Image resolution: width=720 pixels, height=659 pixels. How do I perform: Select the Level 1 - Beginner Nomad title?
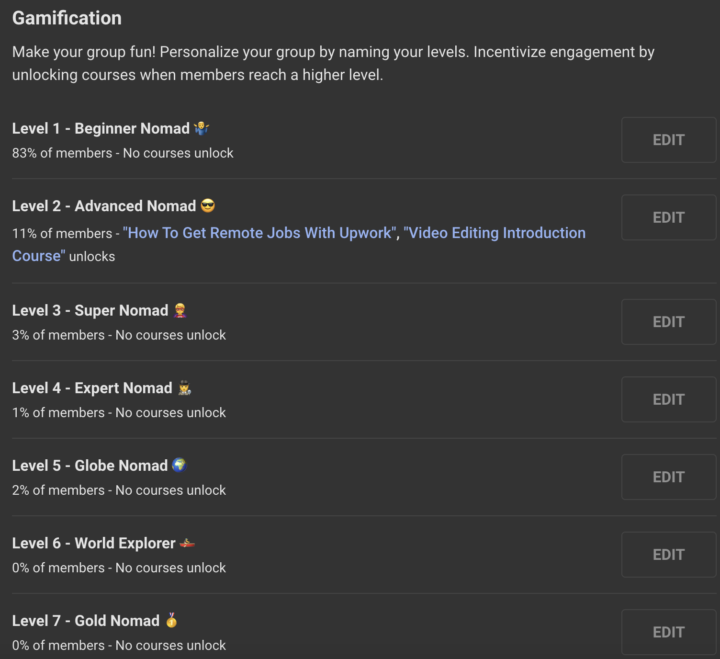[100, 128]
